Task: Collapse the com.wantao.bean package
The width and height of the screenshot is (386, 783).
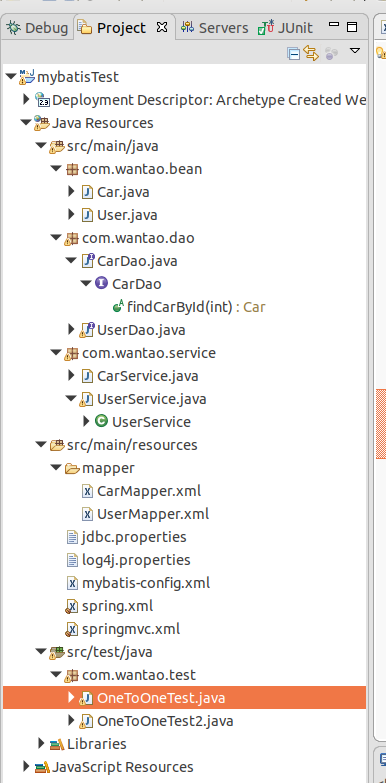Action: pyautogui.click(x=56, y=169)
